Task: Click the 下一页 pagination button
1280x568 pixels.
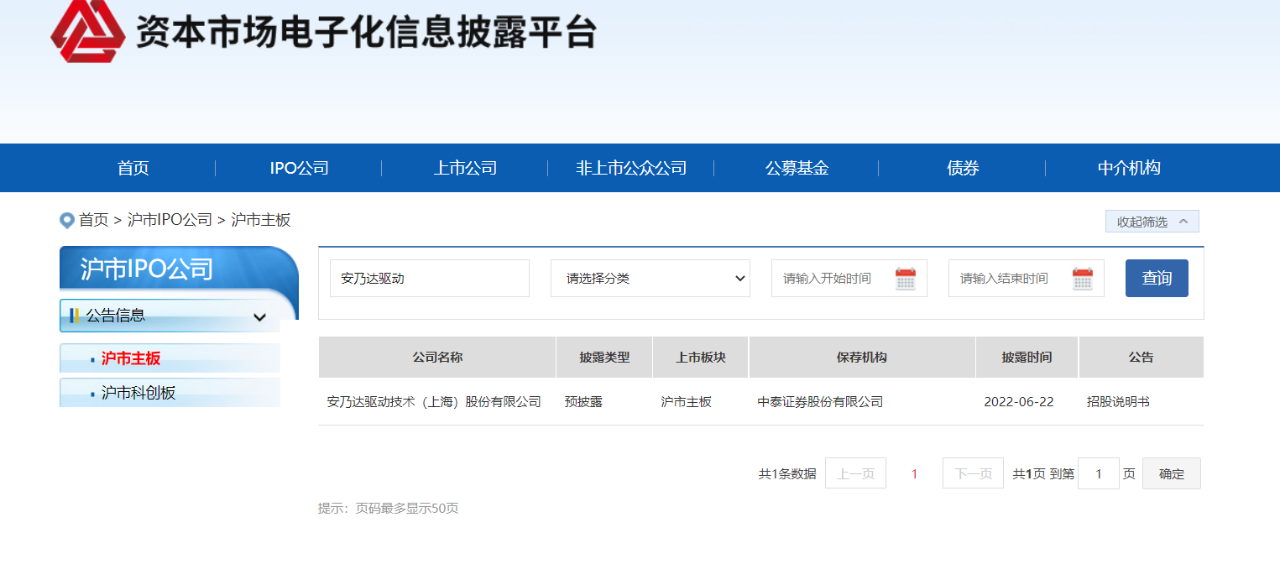Action: point(973,474)
